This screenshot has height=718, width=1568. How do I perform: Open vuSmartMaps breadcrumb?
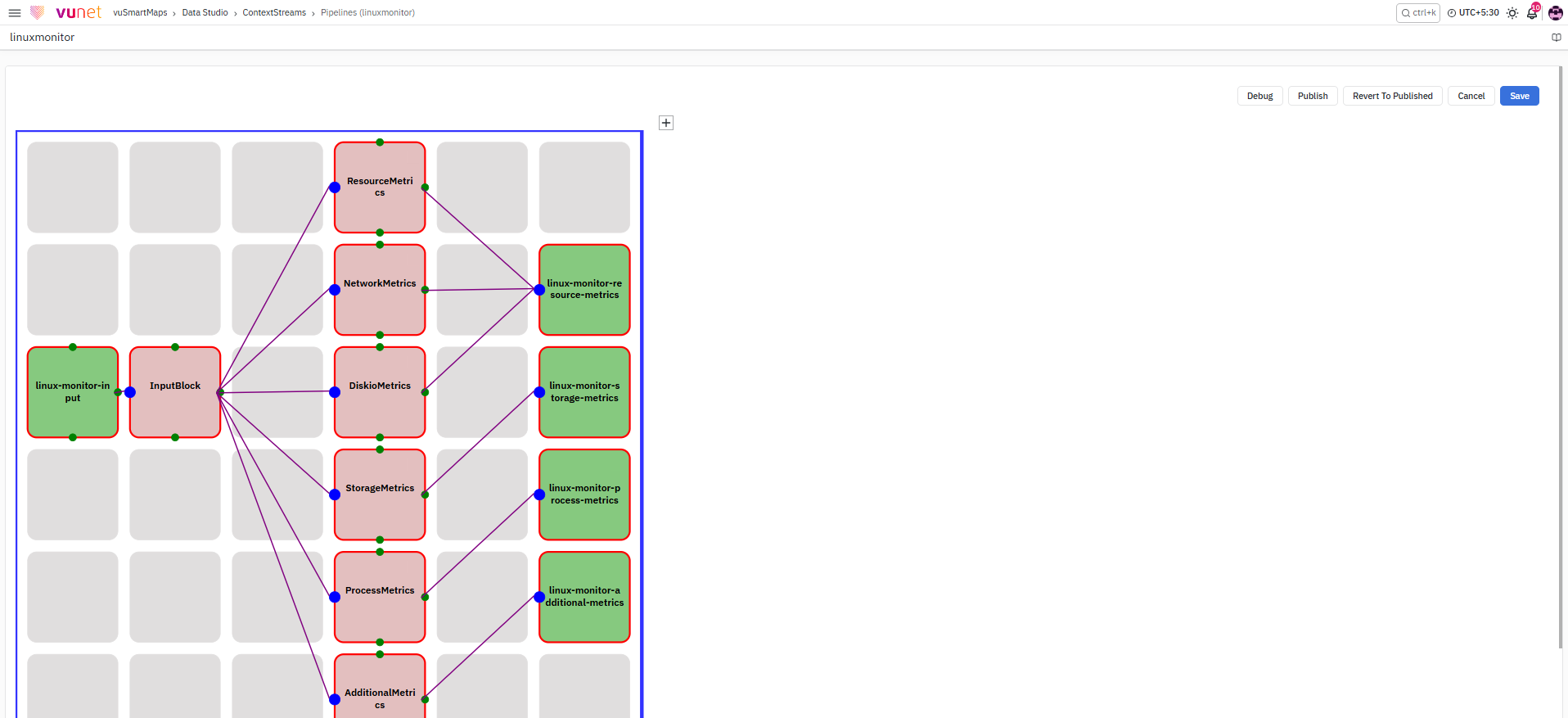(x=140, y=13)
